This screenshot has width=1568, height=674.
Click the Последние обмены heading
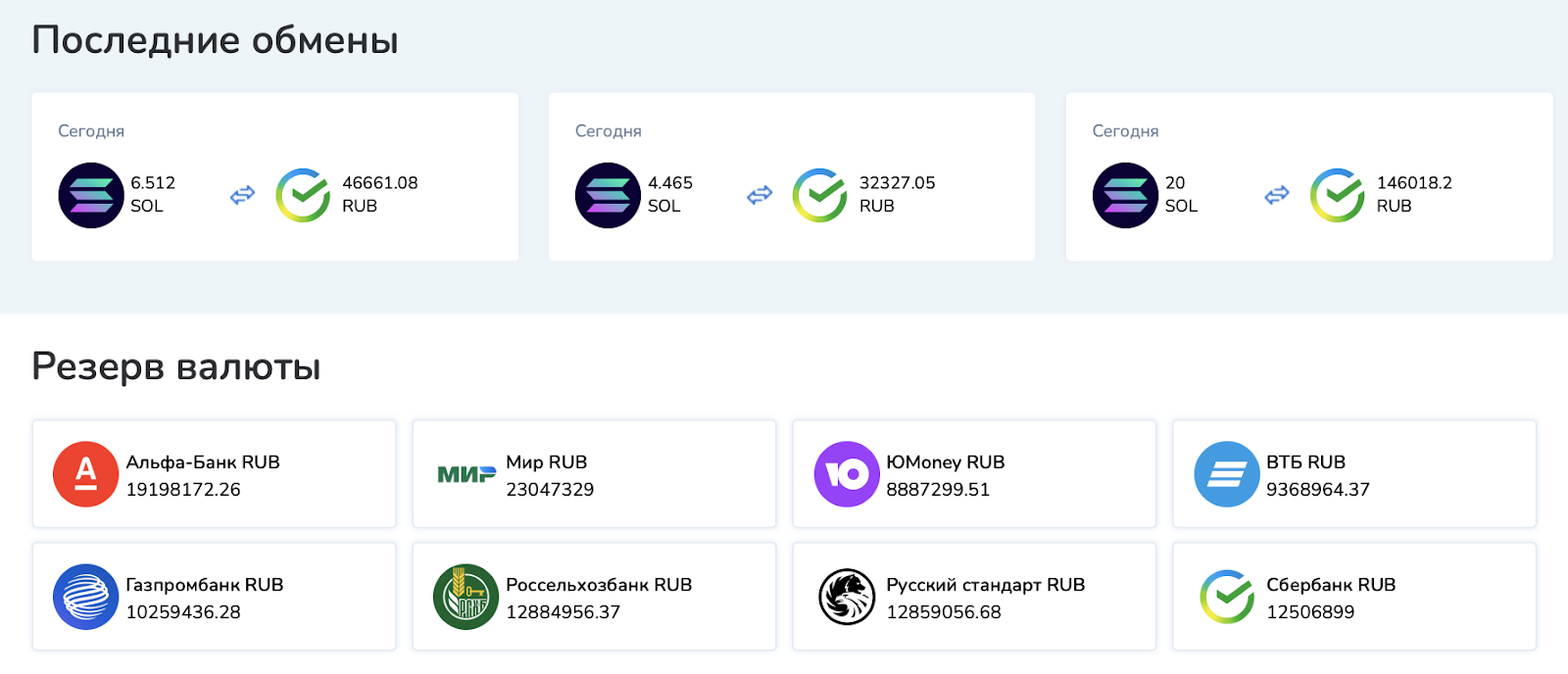[215, 40]
